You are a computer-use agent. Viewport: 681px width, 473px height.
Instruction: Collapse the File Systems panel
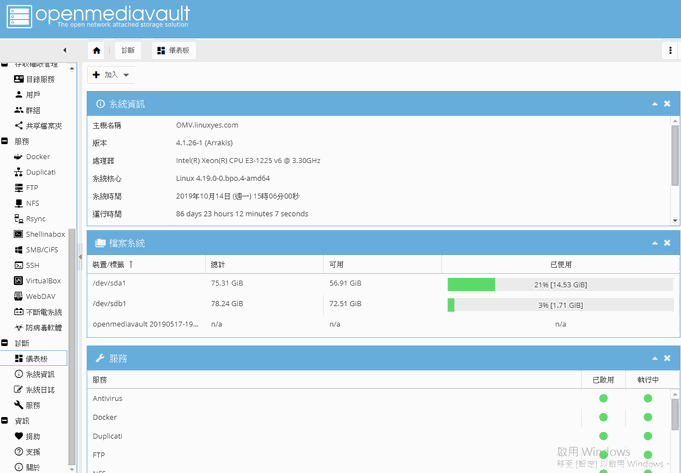click(x=655, y=243)
